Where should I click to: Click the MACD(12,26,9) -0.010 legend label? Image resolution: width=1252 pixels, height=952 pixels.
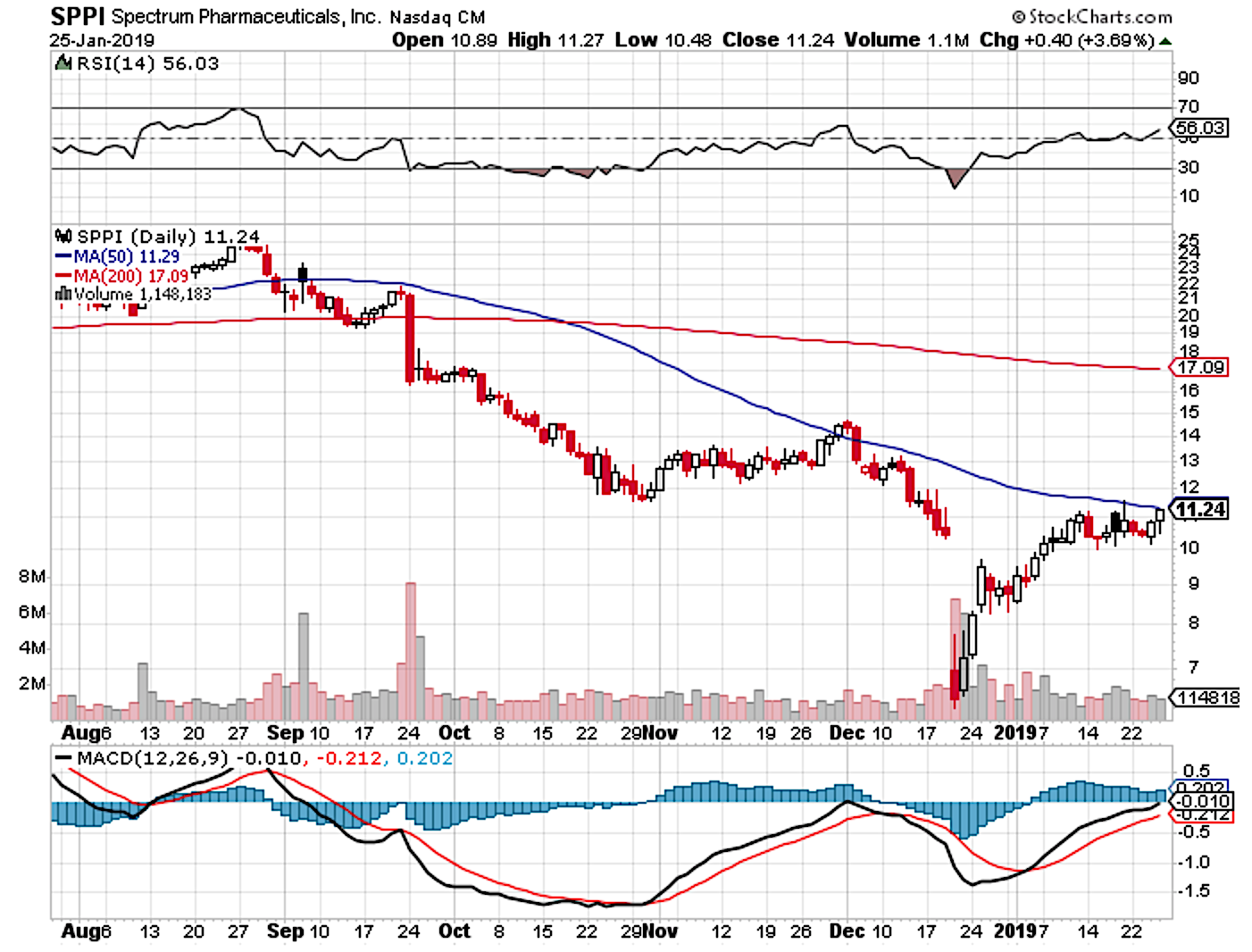click(x=189, y=758)
